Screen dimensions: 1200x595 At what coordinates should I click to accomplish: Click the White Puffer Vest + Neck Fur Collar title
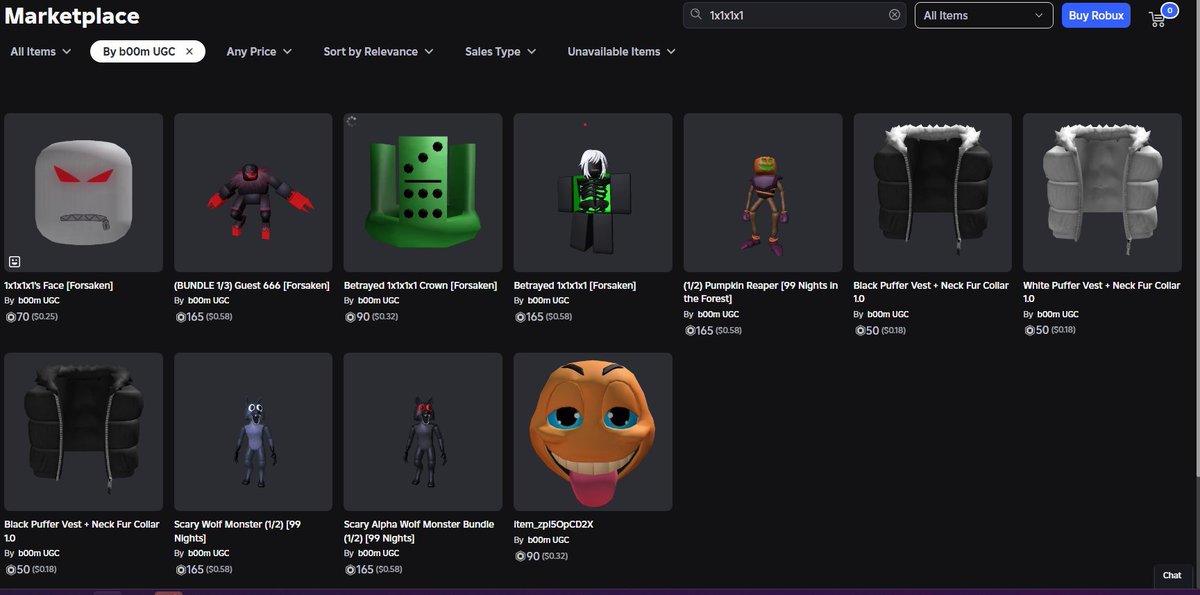[x=1101, y=291]
